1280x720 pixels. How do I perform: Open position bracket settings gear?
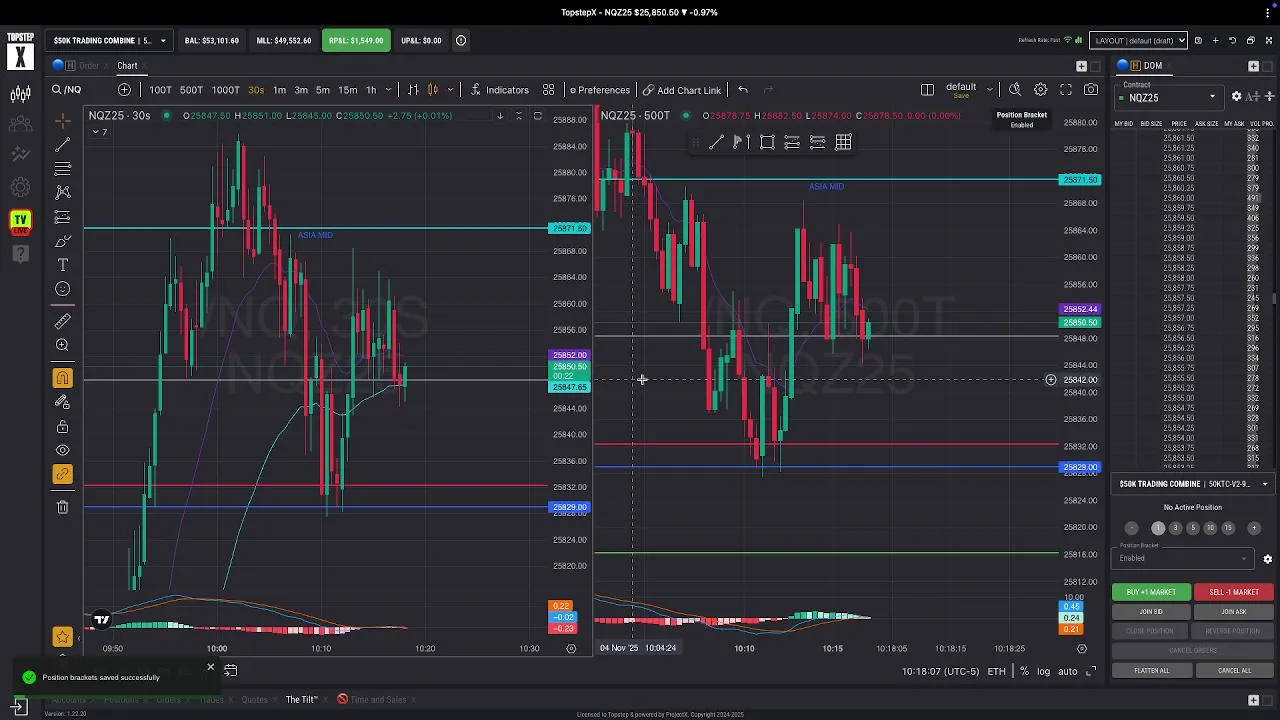[1267, 559]
